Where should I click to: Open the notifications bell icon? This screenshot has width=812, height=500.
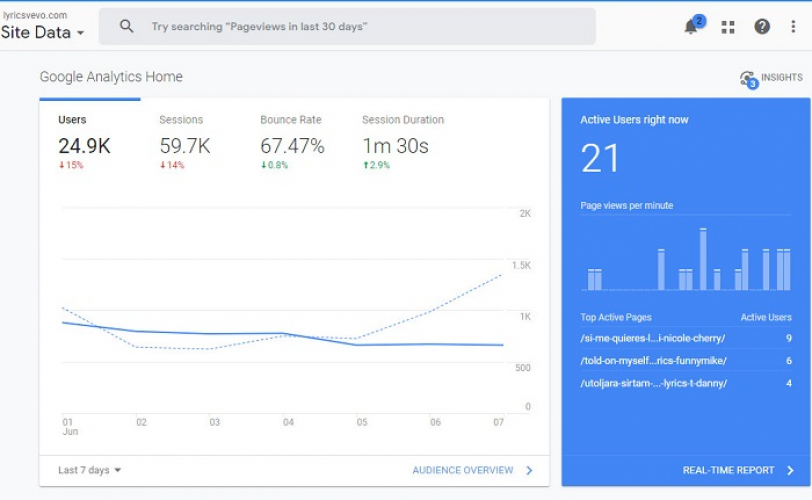691,27
